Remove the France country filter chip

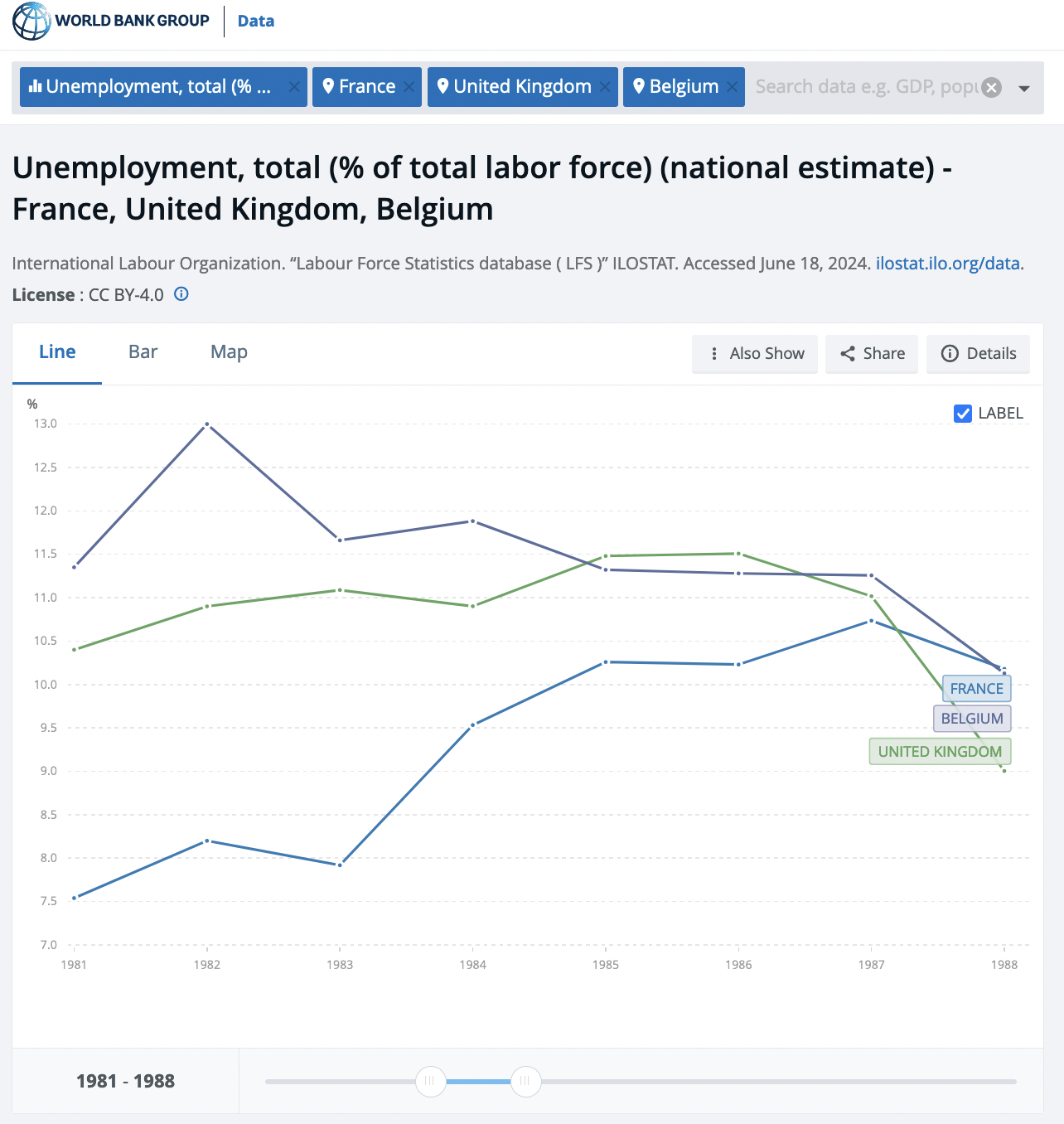pyautogui.click(x=409, y=87)
